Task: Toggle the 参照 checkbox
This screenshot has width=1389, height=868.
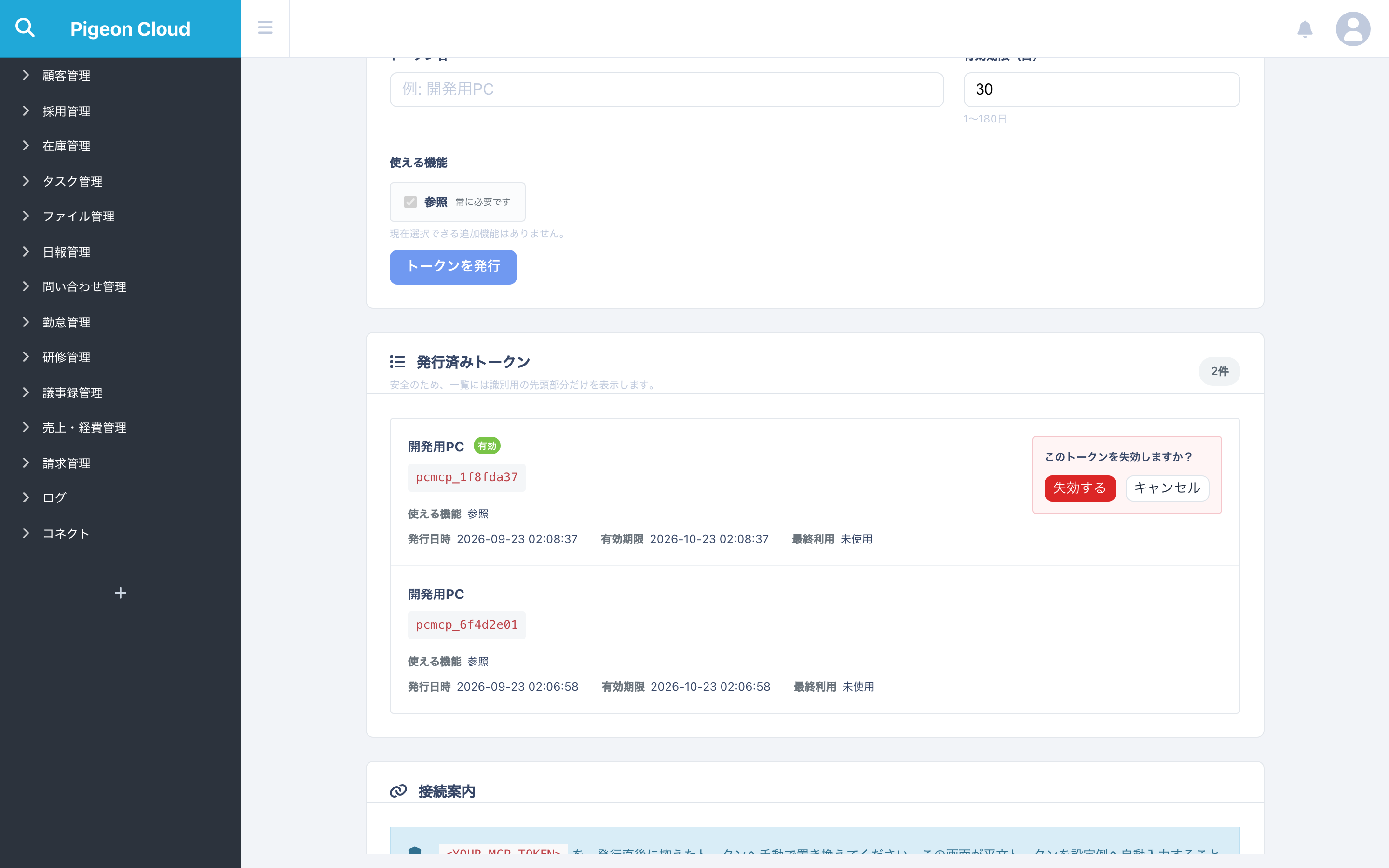Action: pos(410,202)
